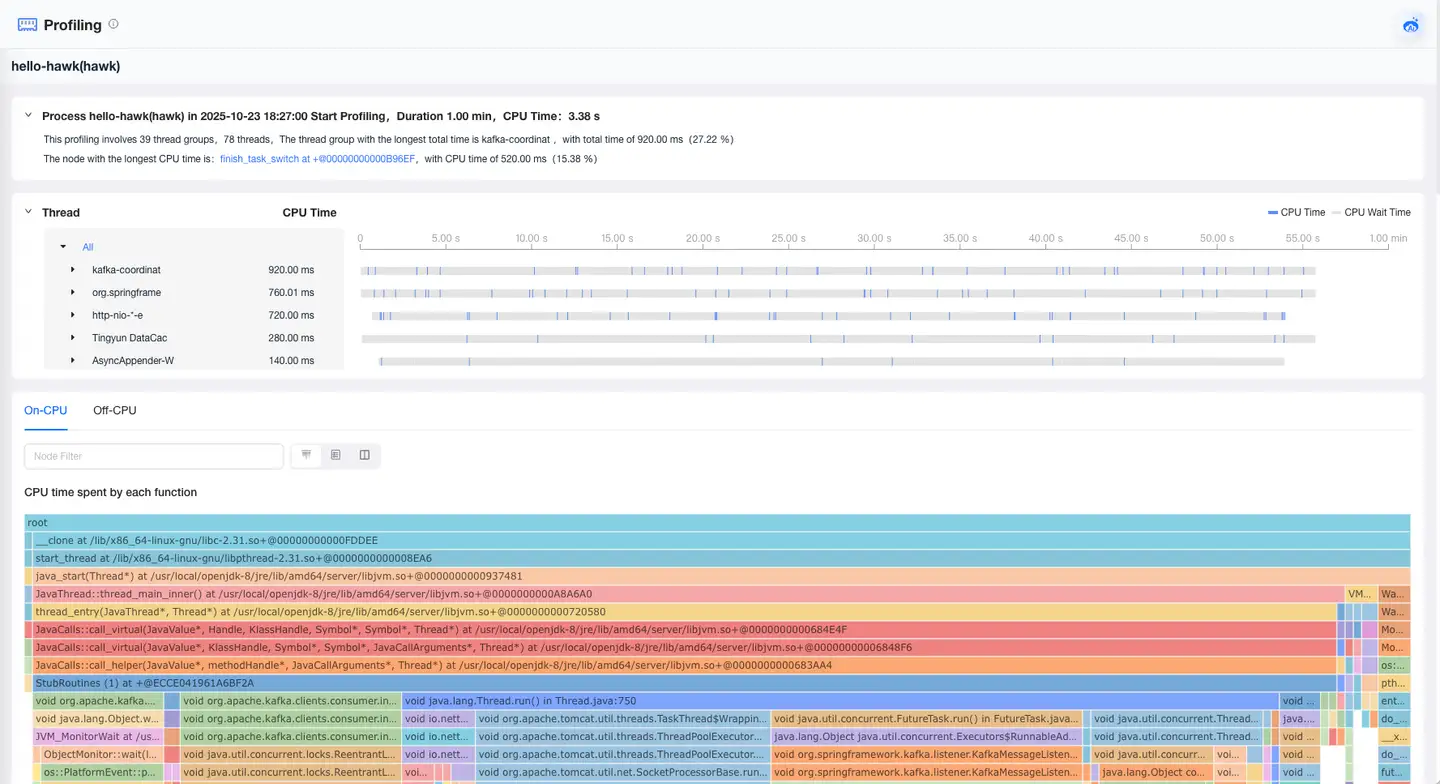The height and width of the screenshot is (784, 1440).
Task: Expand the kafka-coordinat thread group
Action: [73, 270]
